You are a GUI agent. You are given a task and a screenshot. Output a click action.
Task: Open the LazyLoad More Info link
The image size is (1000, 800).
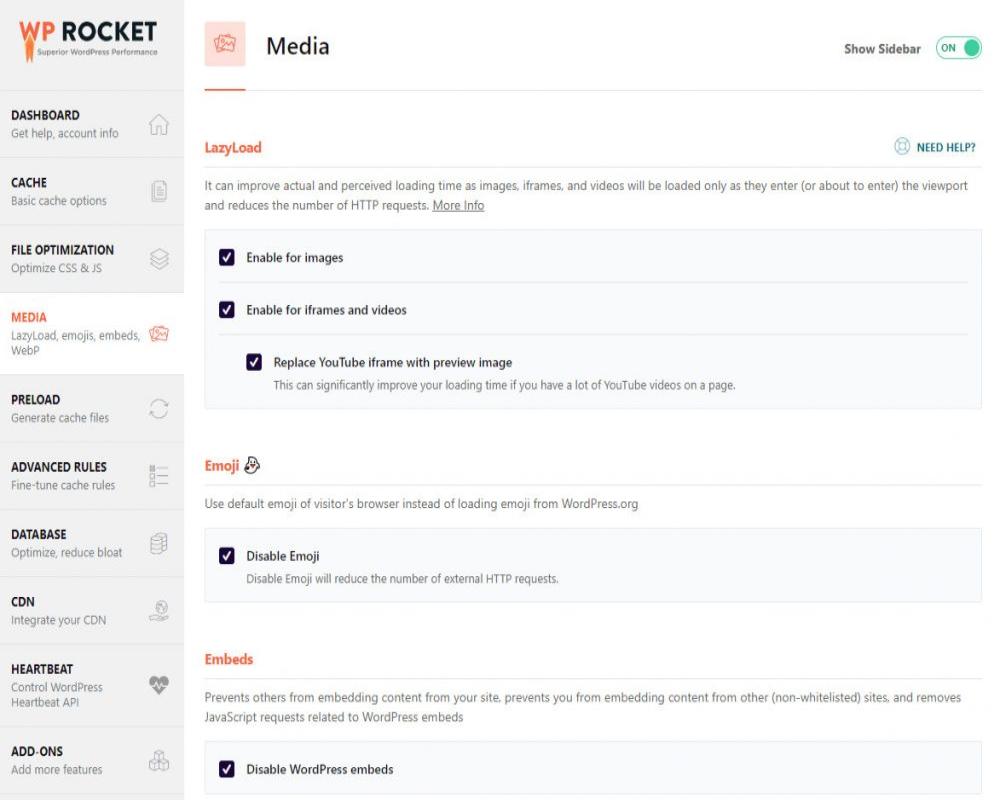click(x=458, y=205)
